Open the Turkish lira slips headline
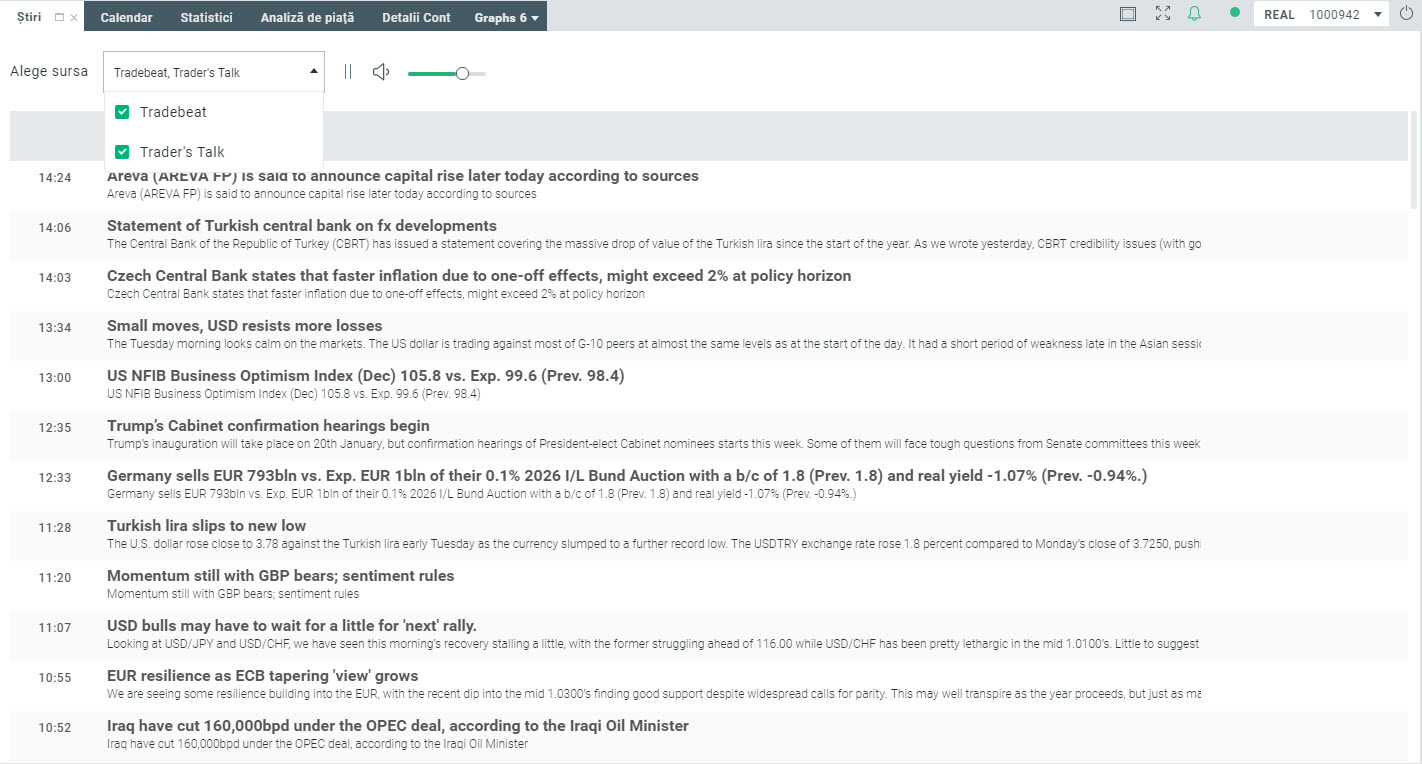Image resolution: width=1422 pixels, height=764 pixels. [207, 526]
